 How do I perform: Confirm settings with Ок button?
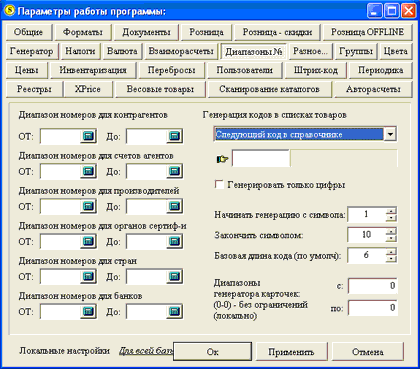coord(212,352)
